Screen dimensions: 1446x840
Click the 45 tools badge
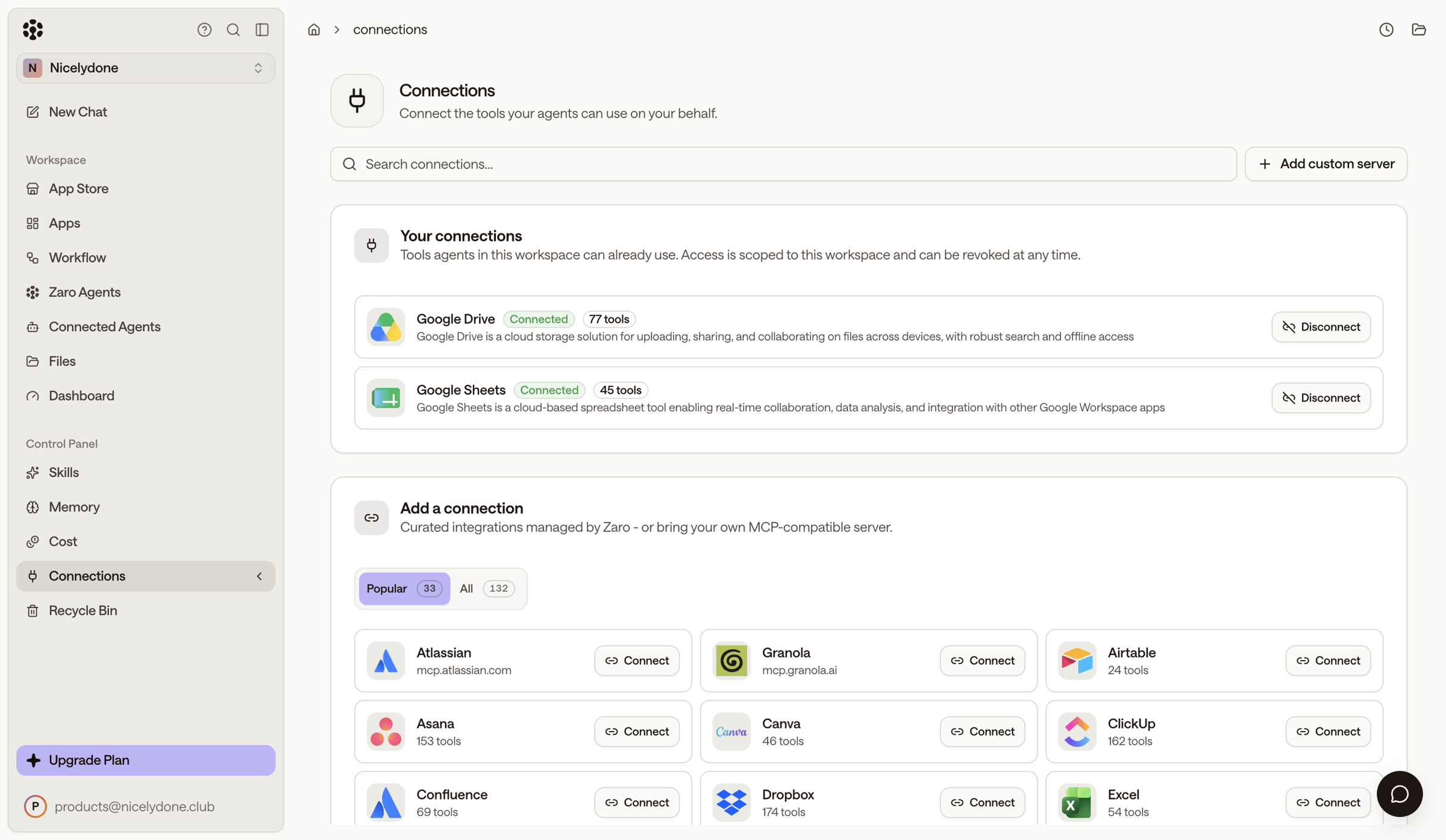tap(621, 390)
